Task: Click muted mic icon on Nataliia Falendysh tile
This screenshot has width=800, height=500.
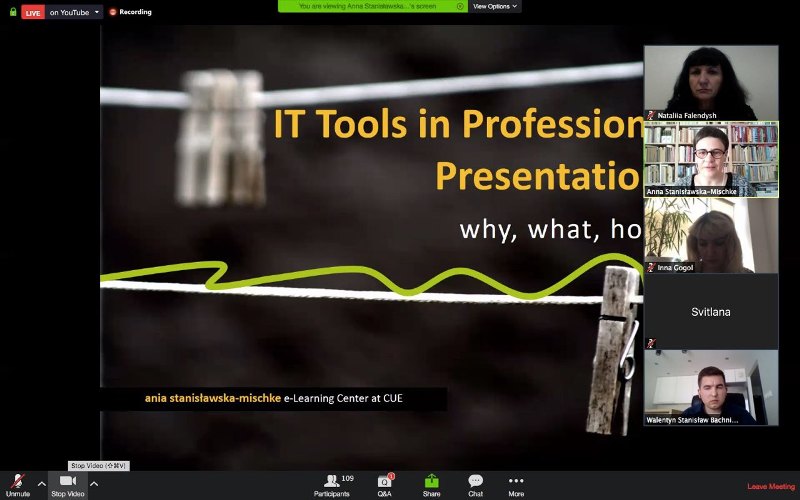Action: tap(651, 115)
